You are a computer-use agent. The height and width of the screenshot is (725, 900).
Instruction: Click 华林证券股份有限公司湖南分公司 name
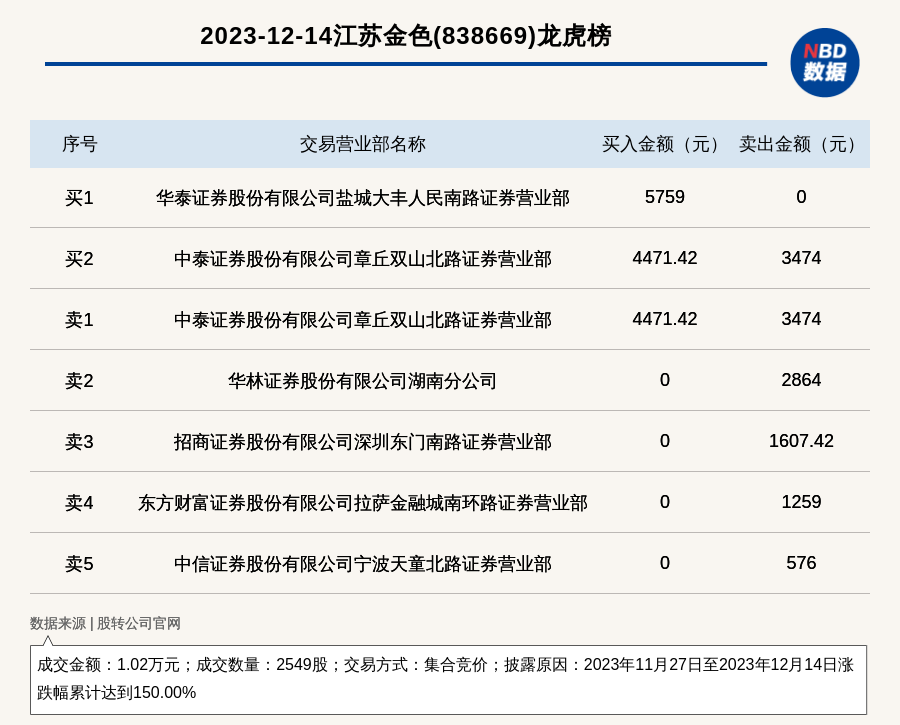pos(363,381)
